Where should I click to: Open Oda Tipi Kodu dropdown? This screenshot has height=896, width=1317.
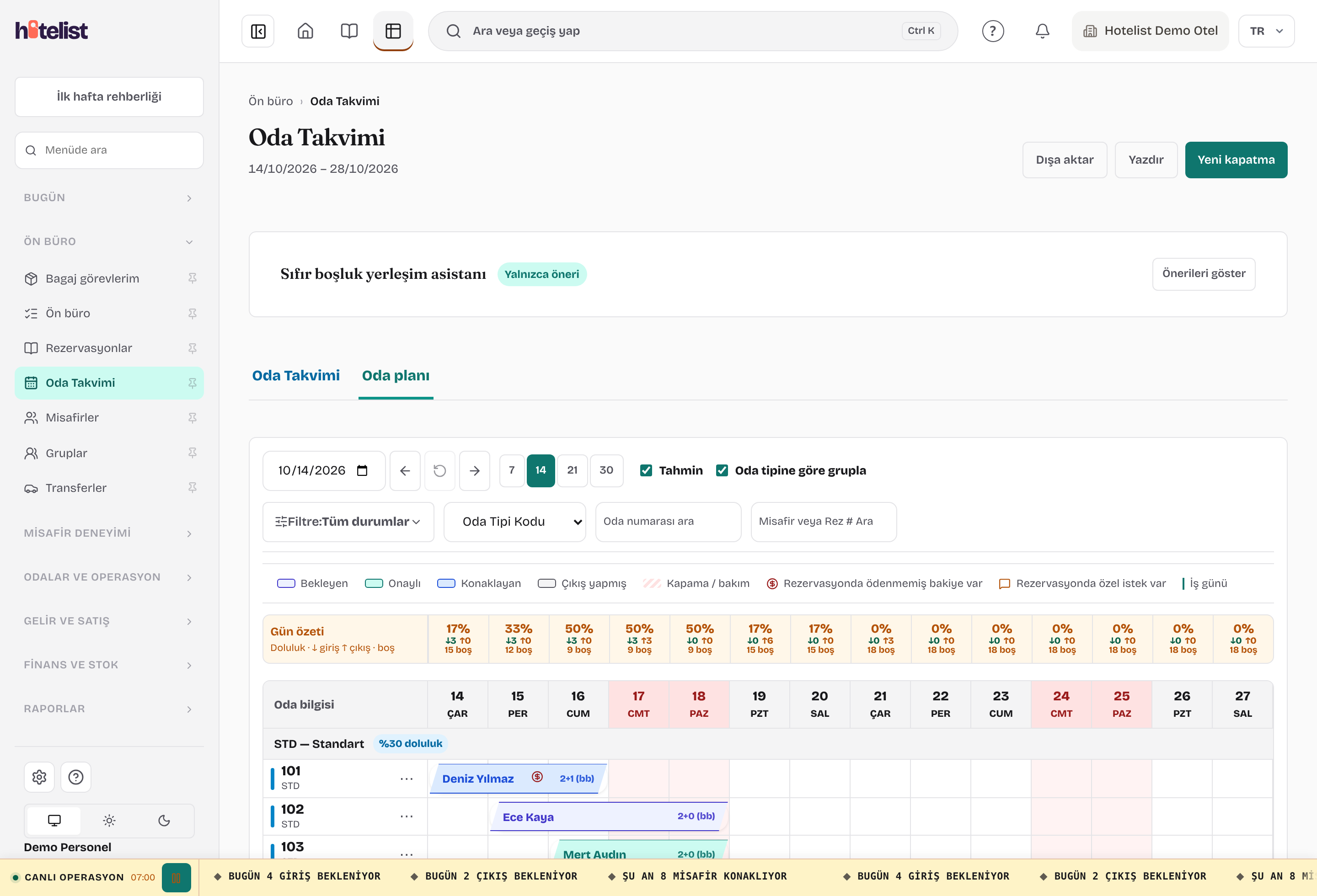pyautogui.click(x=514, y=522)
